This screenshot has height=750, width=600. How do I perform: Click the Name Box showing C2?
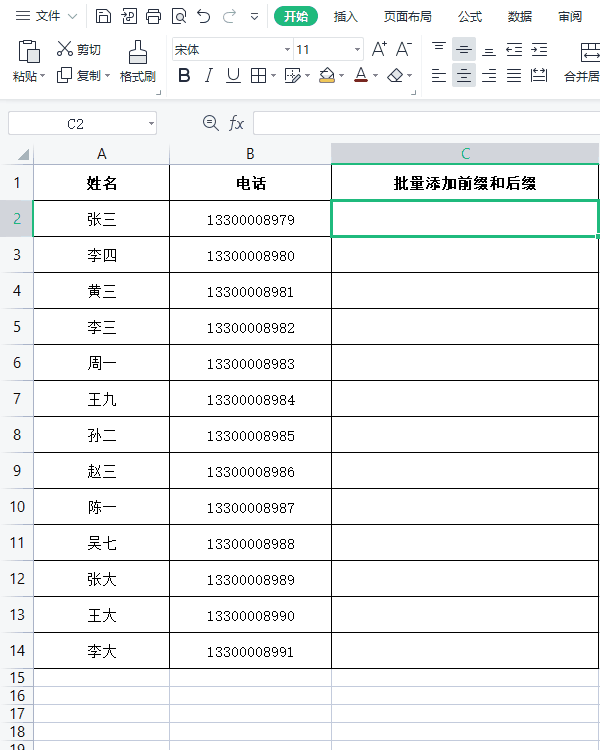[82, 123]
